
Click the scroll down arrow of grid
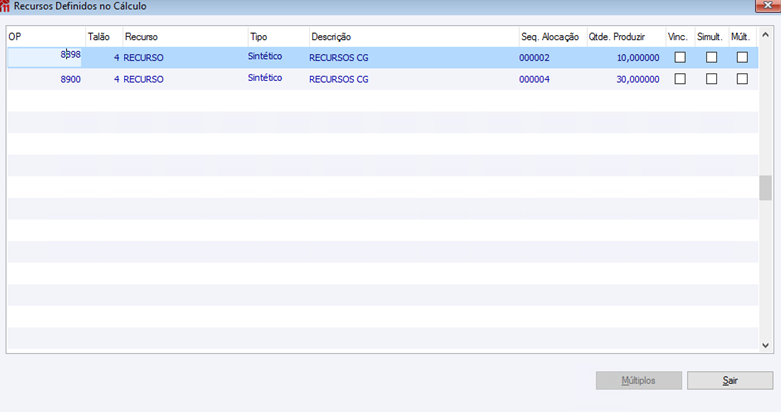pyautogui.click(x=766, y=345)
